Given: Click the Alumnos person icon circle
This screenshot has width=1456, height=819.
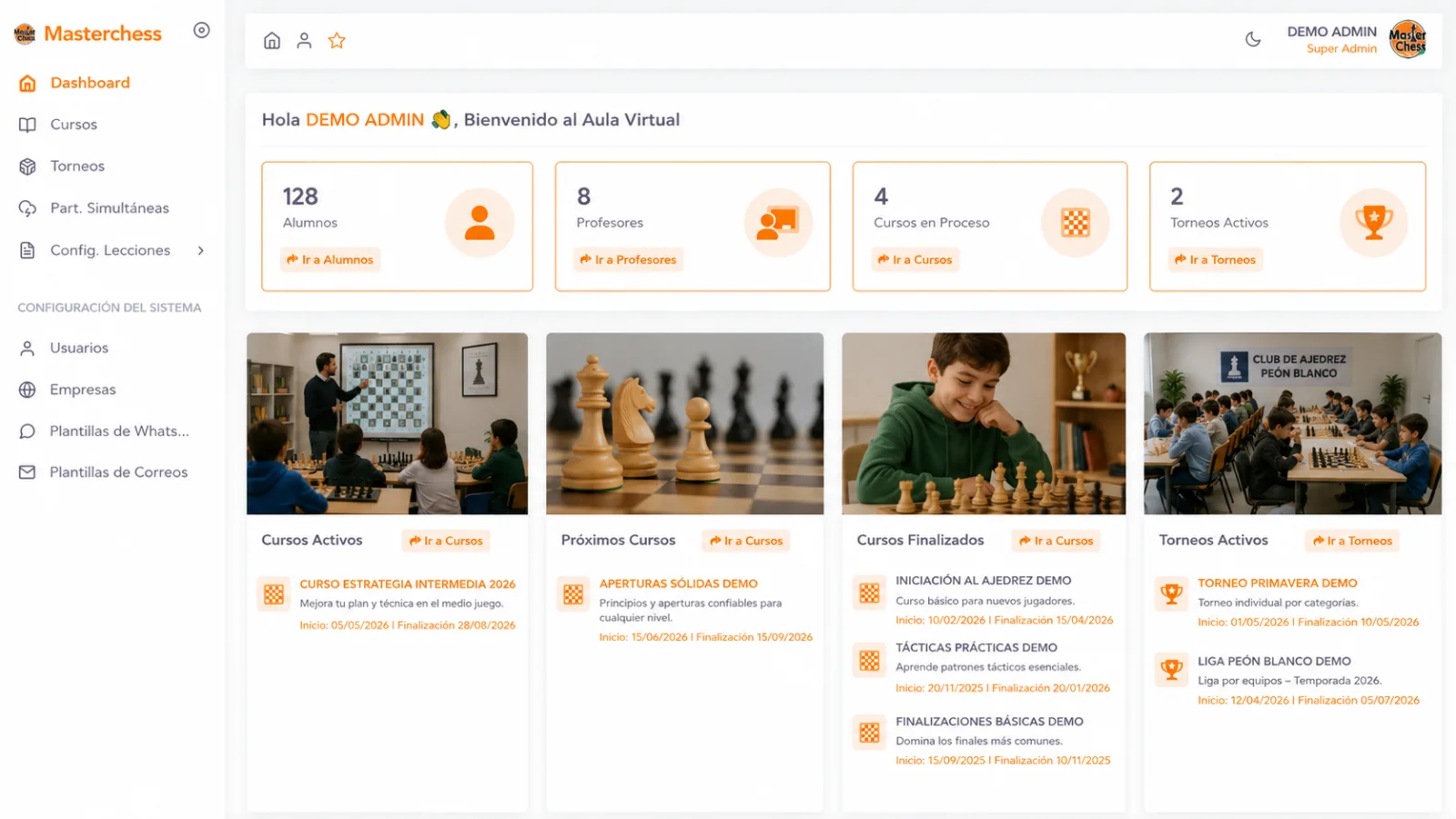Looking at the screenshot, I should (x=480, y=223).
